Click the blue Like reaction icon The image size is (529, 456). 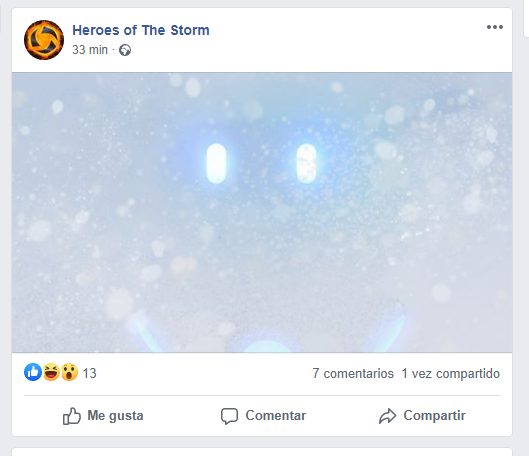pos(33,372)
